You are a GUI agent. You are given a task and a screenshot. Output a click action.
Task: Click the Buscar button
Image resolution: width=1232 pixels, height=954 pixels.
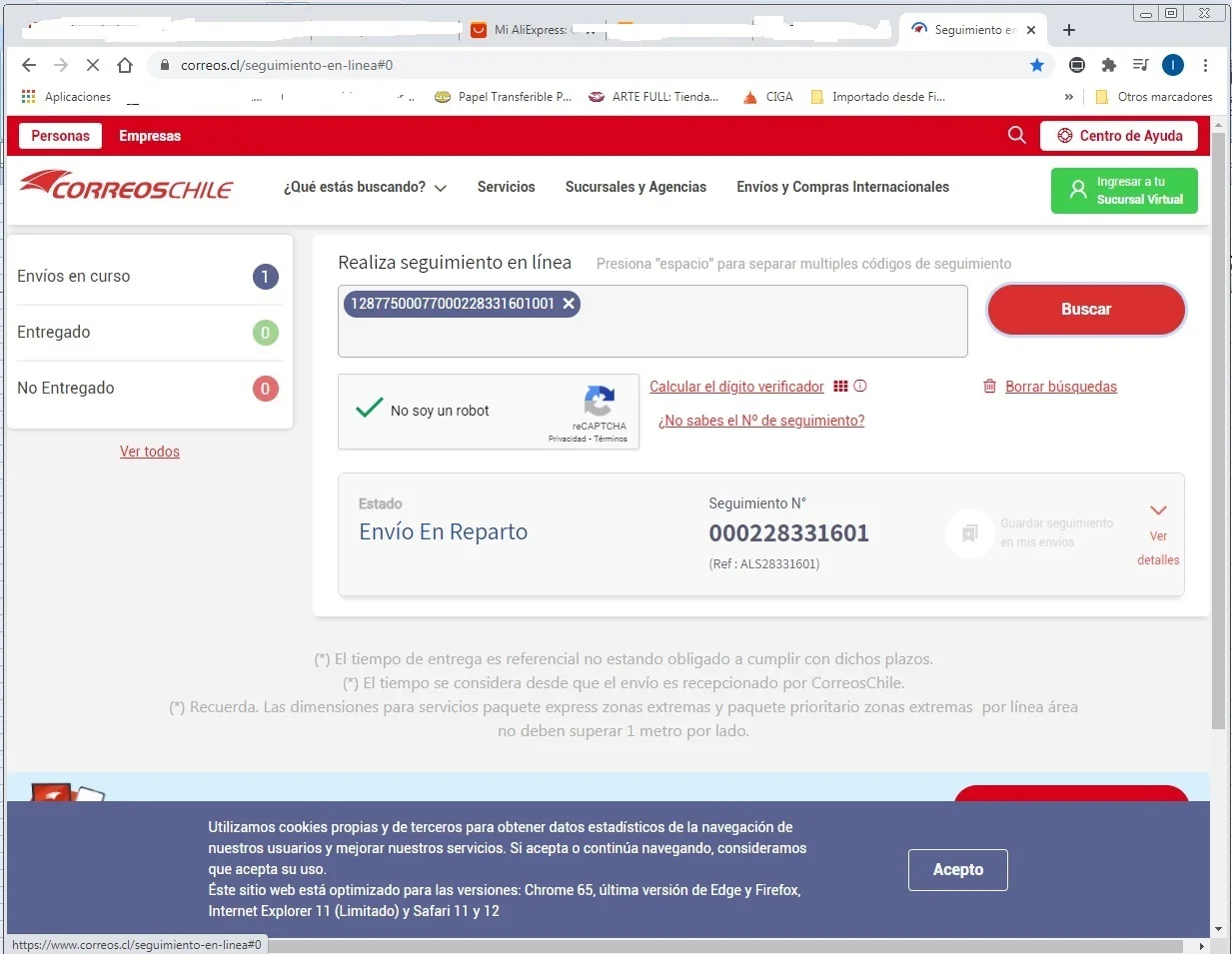tap(1086, 310)
